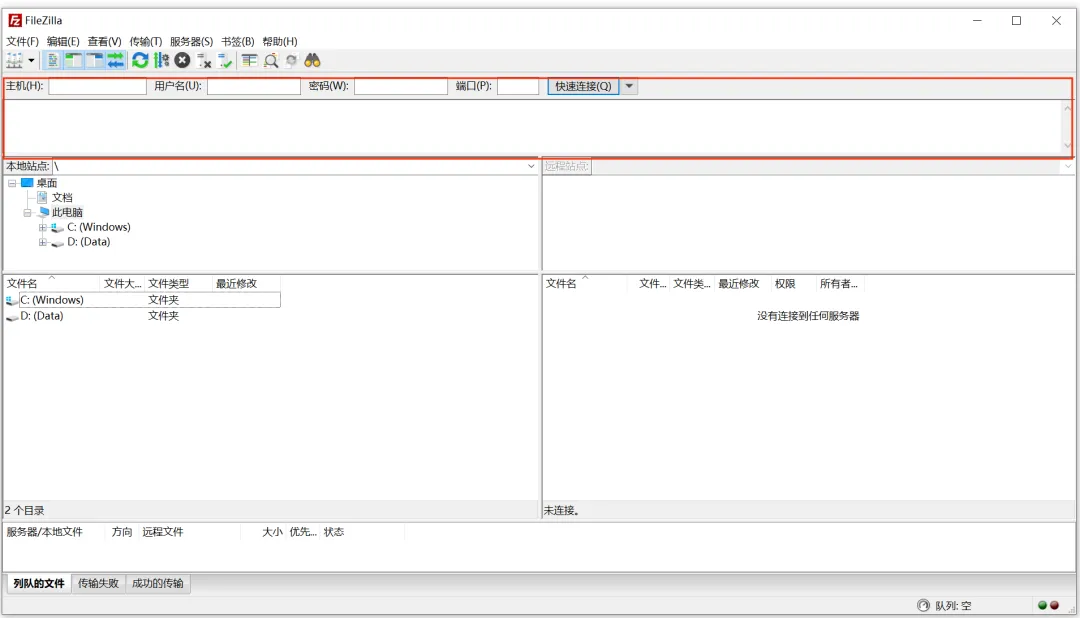Select 此电脑 in the local tree
Screen dimensions: 1080x618
tap(68, 213)
